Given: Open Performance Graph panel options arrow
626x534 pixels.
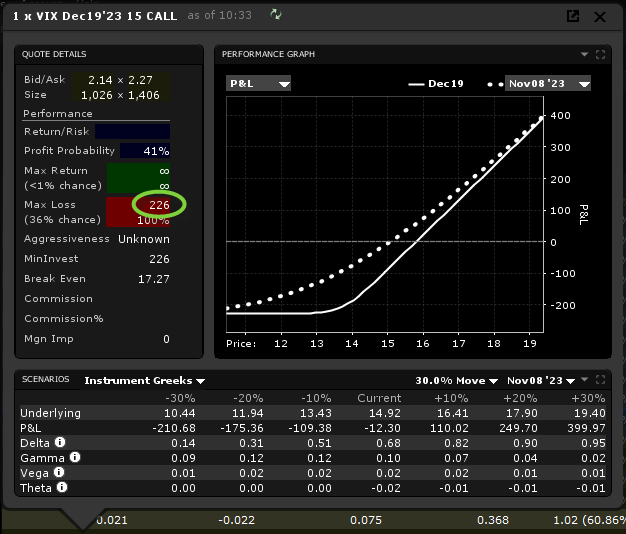Looking at the screenshot, I should tap(584, 54).
